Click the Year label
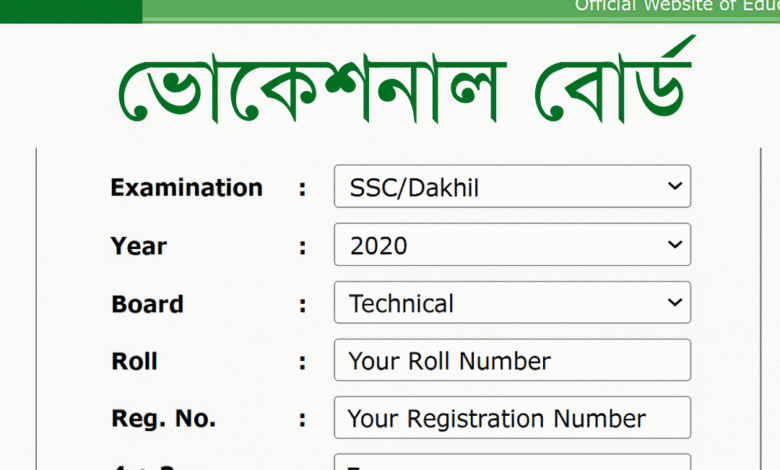The width and height of the screenshot is (780, 470). coord(139,246)
